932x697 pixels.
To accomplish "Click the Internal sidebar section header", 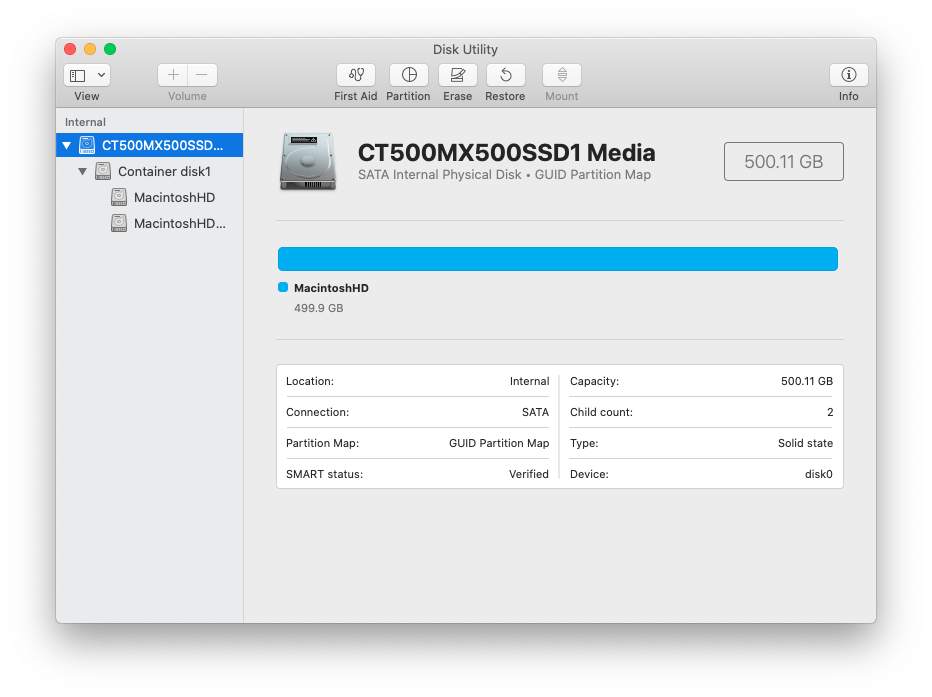I will coord(85,122).
